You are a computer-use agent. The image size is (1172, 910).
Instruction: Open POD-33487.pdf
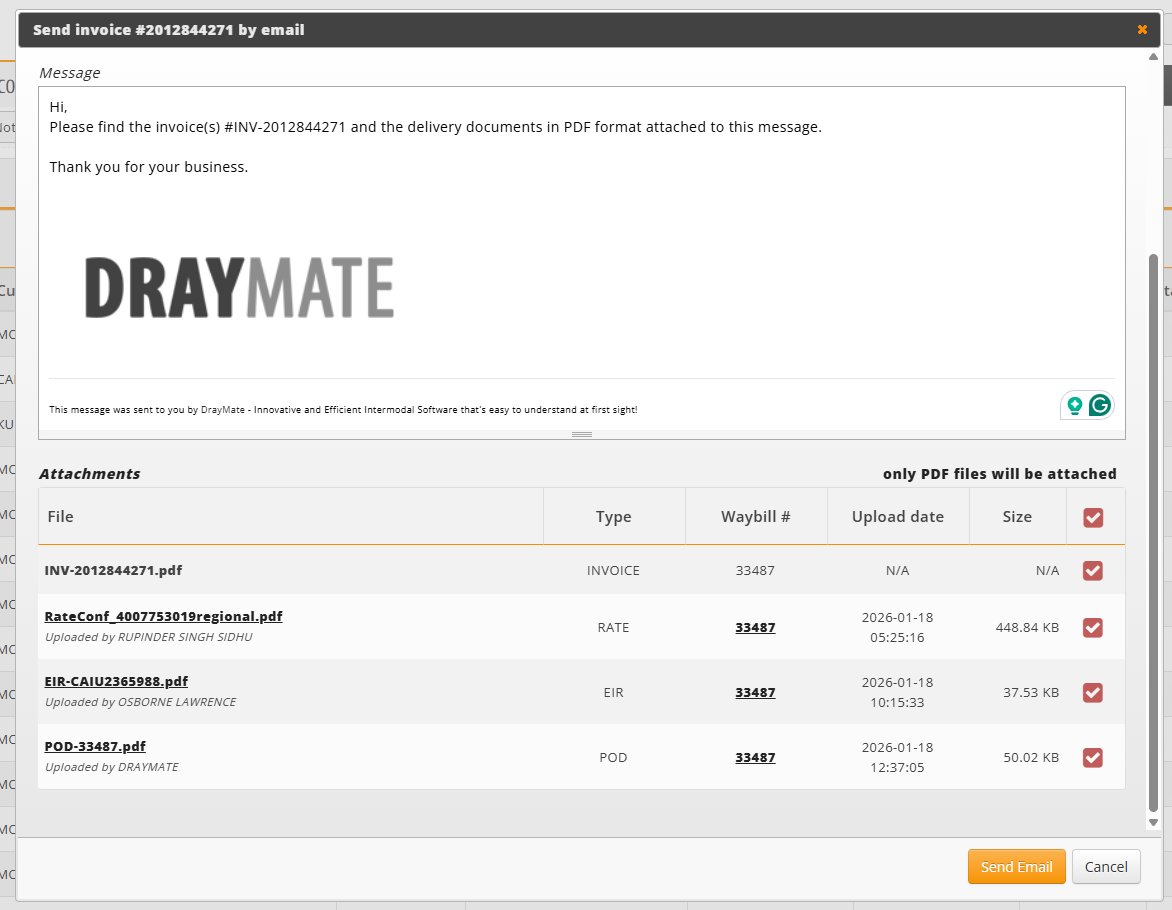tap(94, 746)
